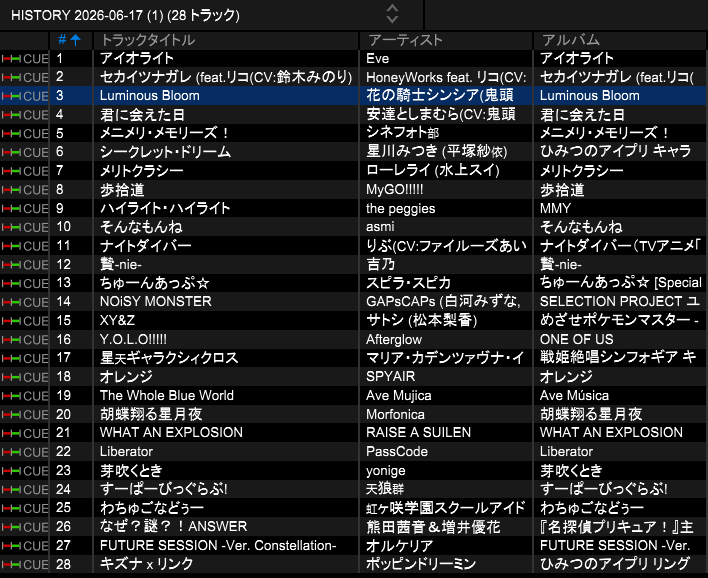
Task: Click CUE icon for track 9 ハイライト・ハイライト
Action: [x=24, y=209]
